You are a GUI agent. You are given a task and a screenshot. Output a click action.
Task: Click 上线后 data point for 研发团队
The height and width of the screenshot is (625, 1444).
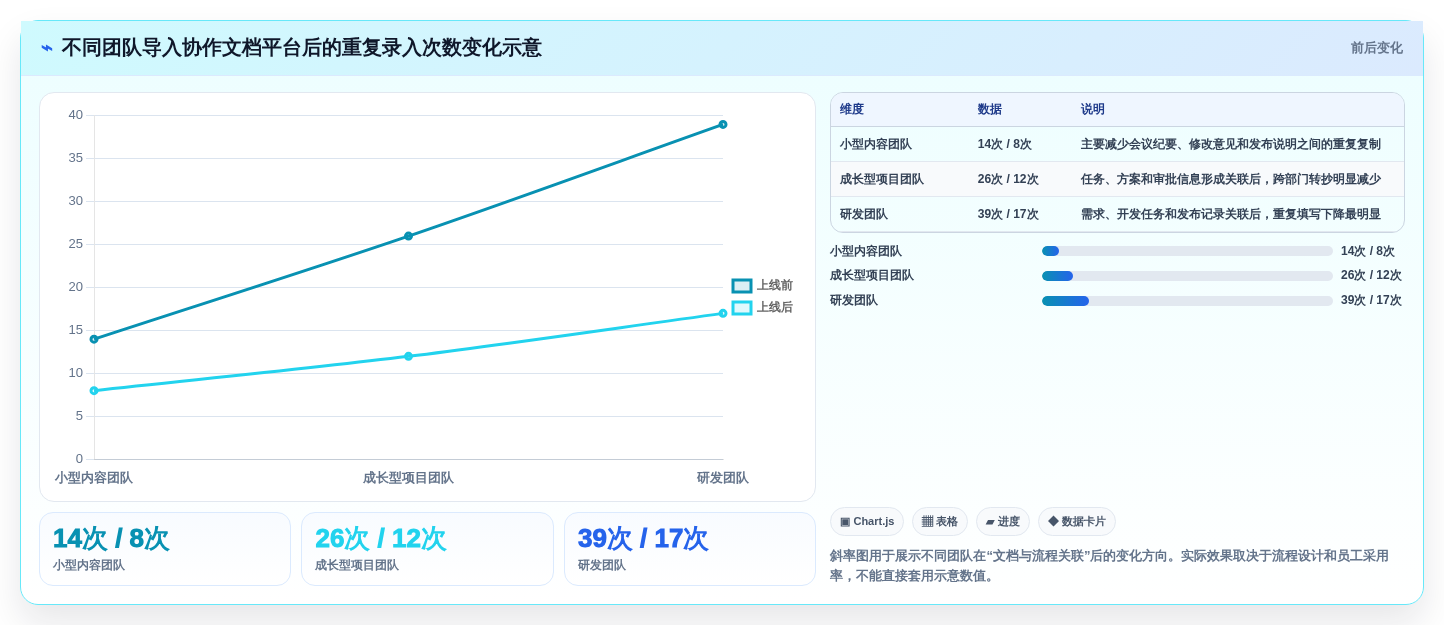(x=723, y=313)
